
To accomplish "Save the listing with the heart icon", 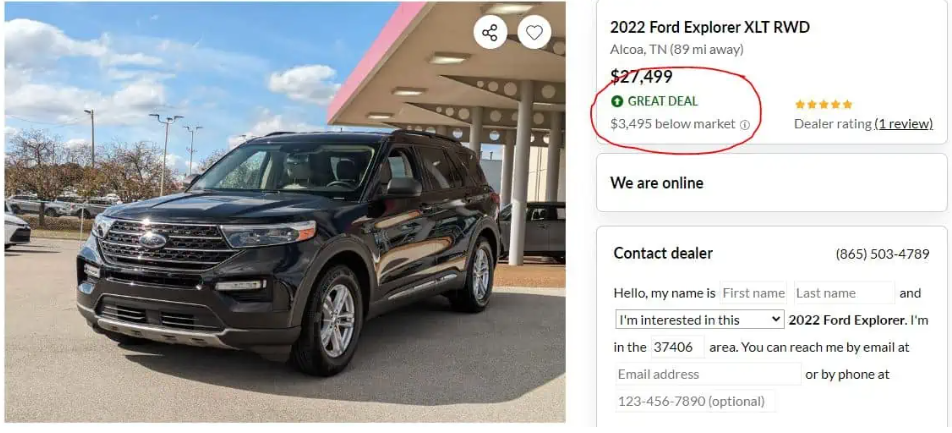I will point(534,33).
